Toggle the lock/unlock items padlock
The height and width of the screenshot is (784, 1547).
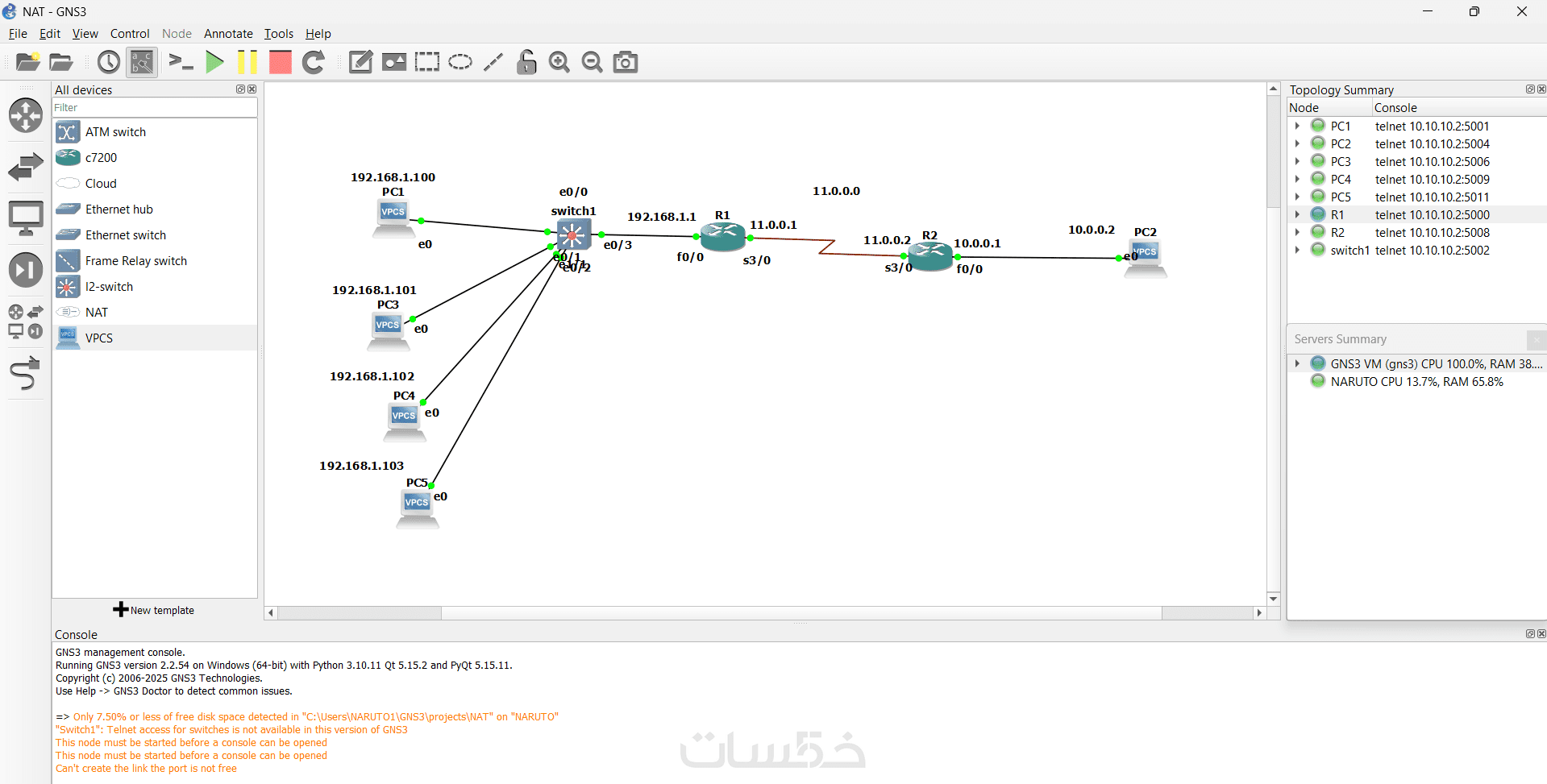(x=526, y=62)
